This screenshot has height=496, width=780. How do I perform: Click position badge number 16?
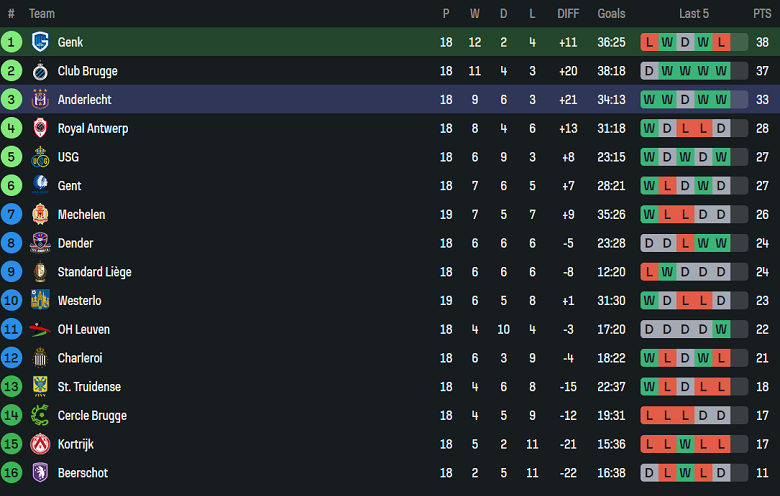[x=11, y=473]
